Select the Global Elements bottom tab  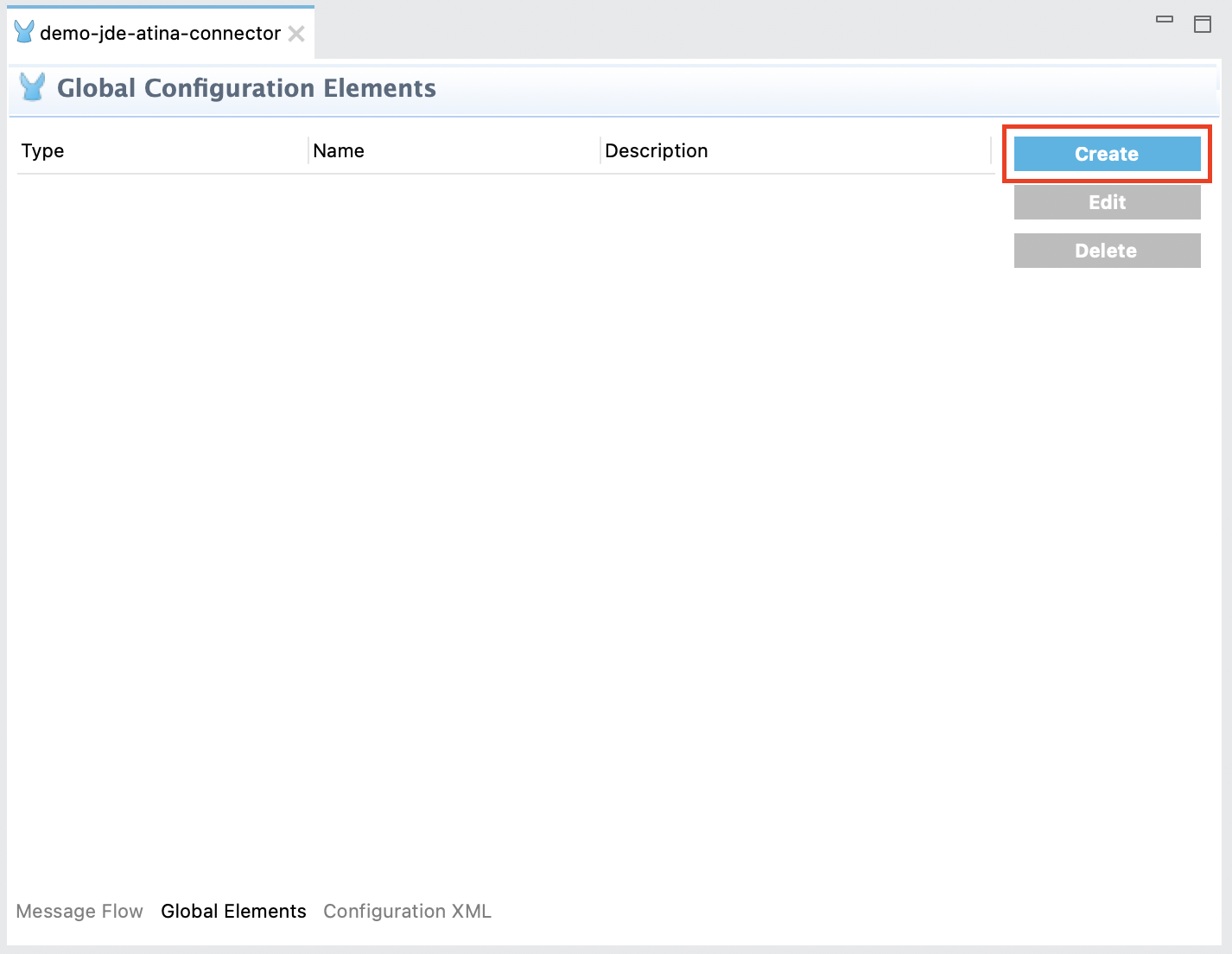tap(233, 911)
